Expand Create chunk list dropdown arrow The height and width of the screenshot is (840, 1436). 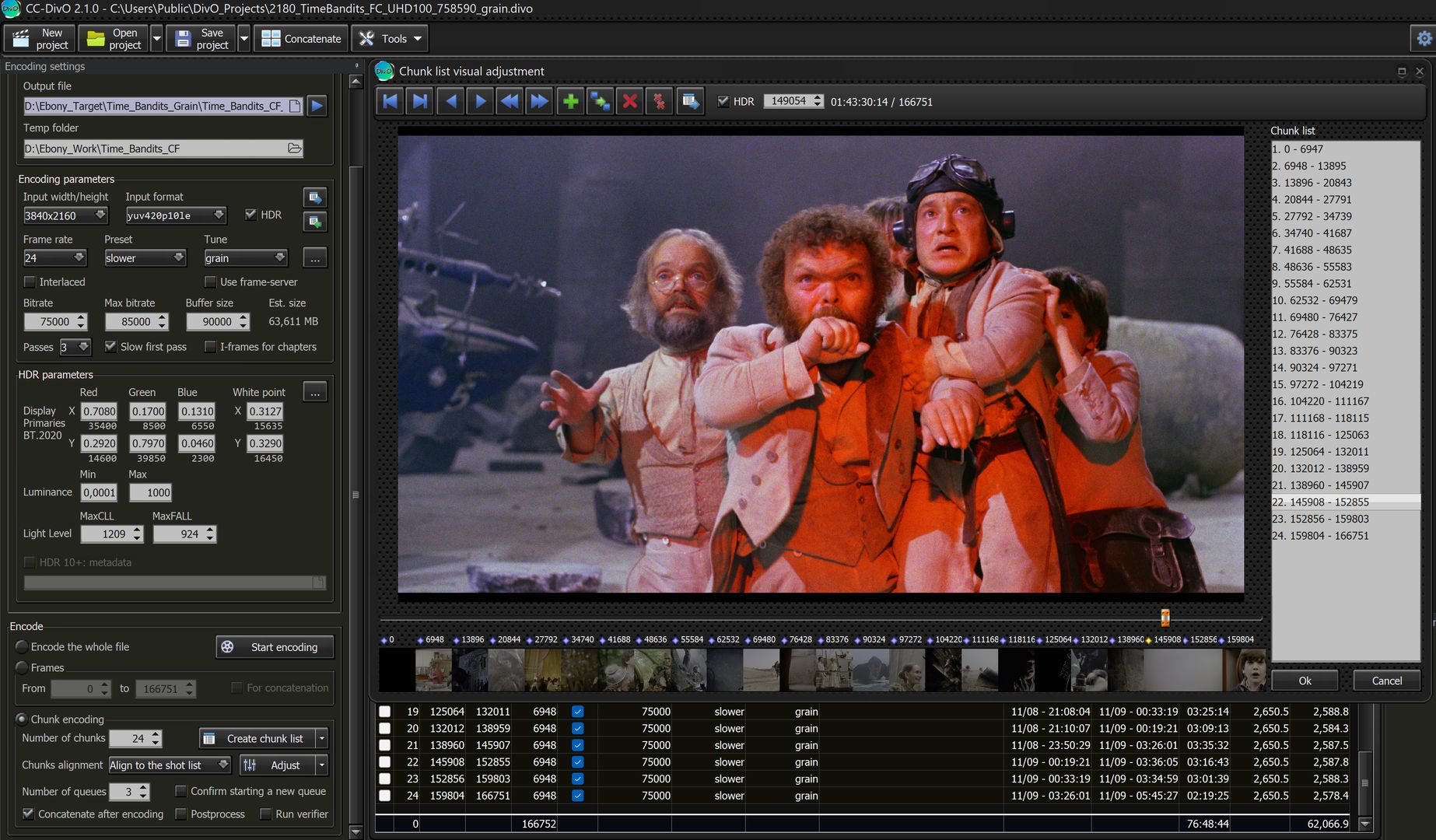tap(322, 738)
